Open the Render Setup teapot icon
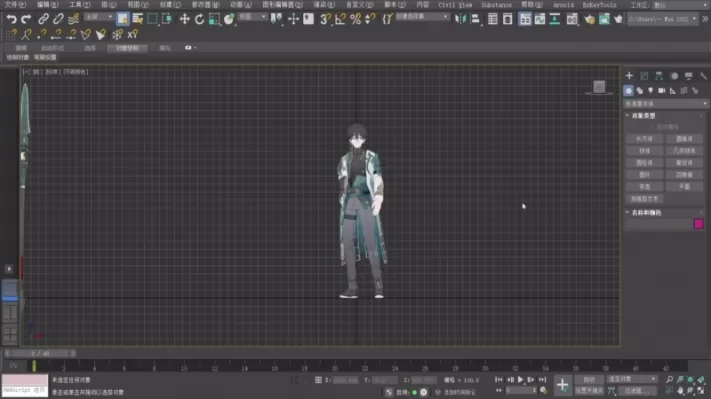 pyautogui.click(x=589, y=19)
